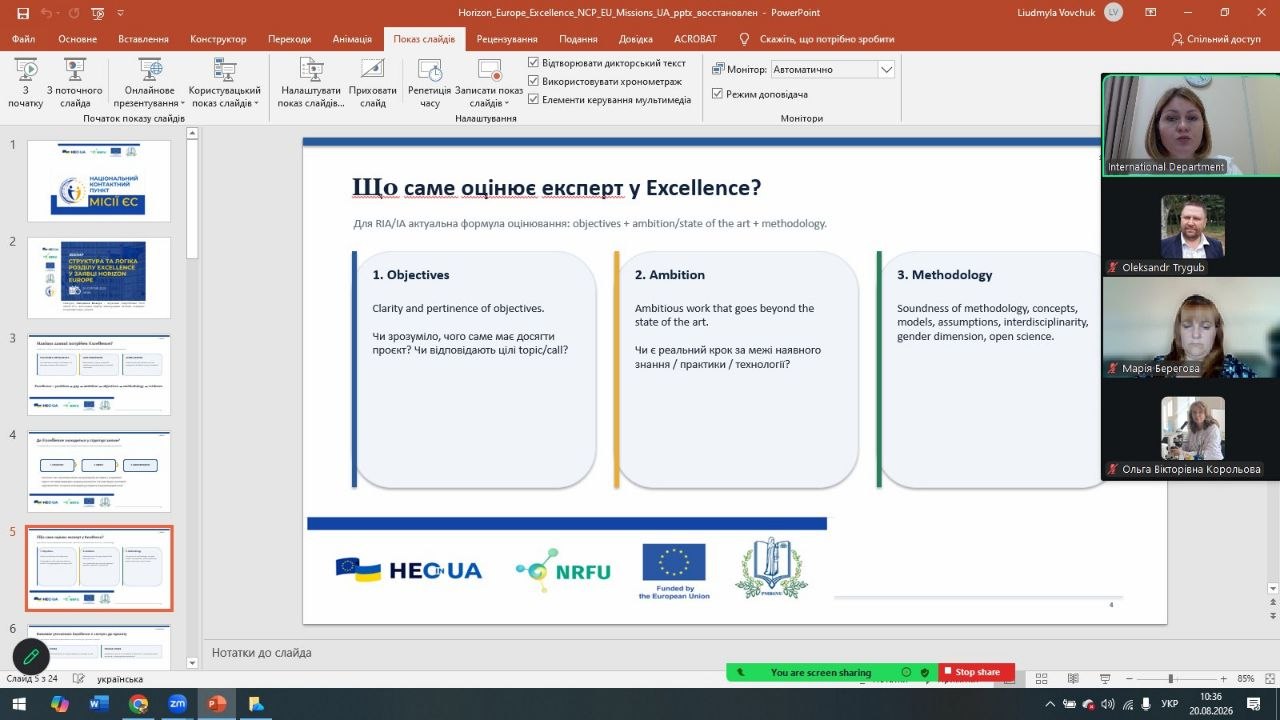Click Fit slide to window icon
Viewport: 1280px width, 720px height.
(1271, 679)
